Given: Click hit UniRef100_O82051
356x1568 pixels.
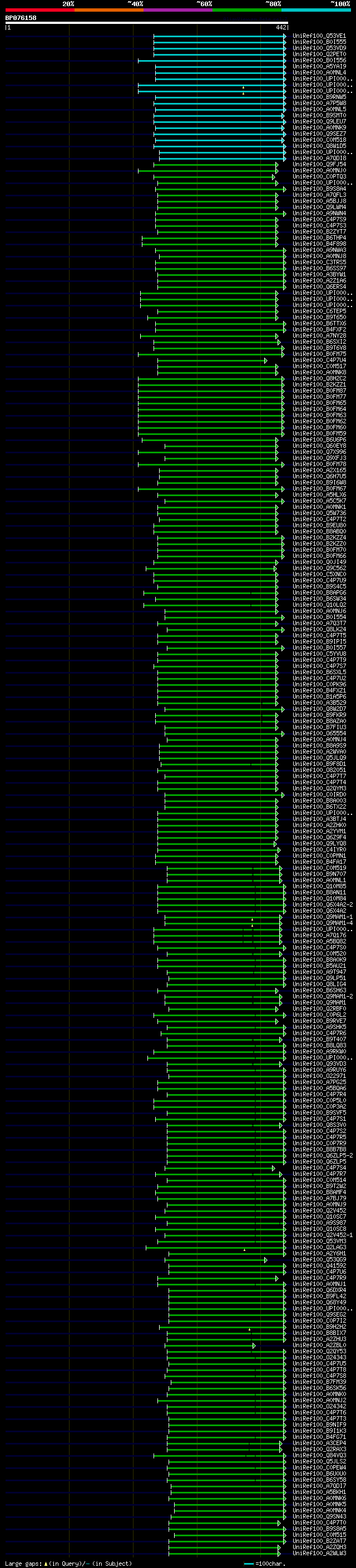Looking at the screenshot, I should point(319,770).
